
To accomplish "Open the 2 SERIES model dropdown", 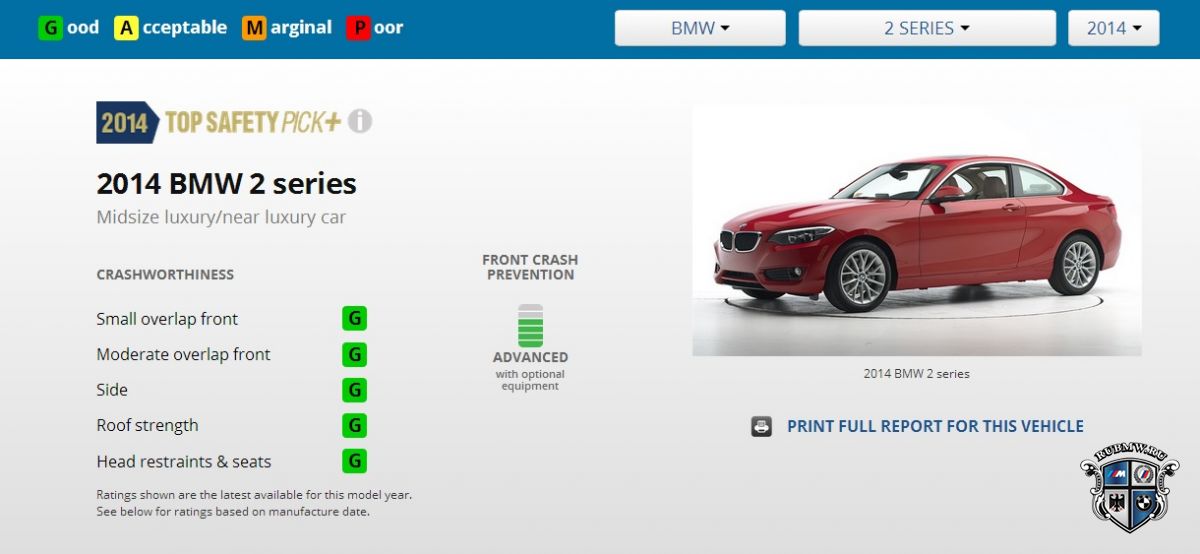I will point(927,28).
